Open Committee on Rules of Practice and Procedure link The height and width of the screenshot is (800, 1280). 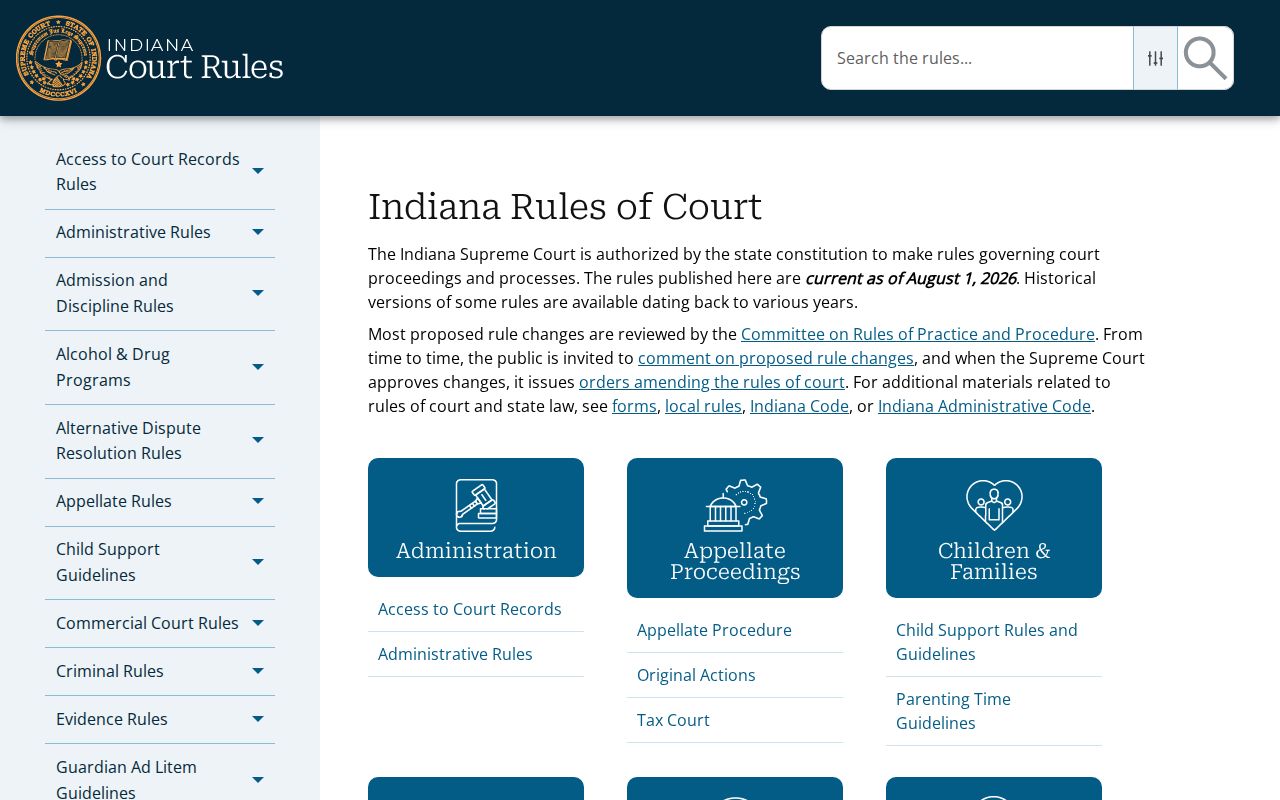[918, 334]
